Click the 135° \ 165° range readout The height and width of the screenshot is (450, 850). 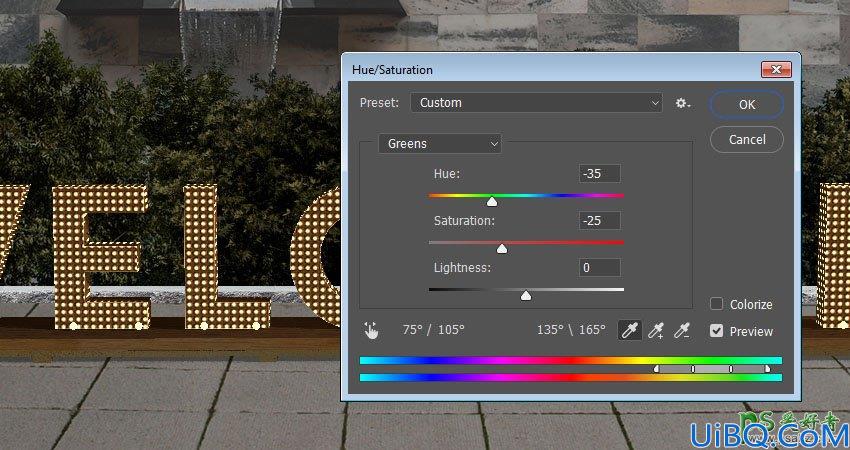[571, 330]
